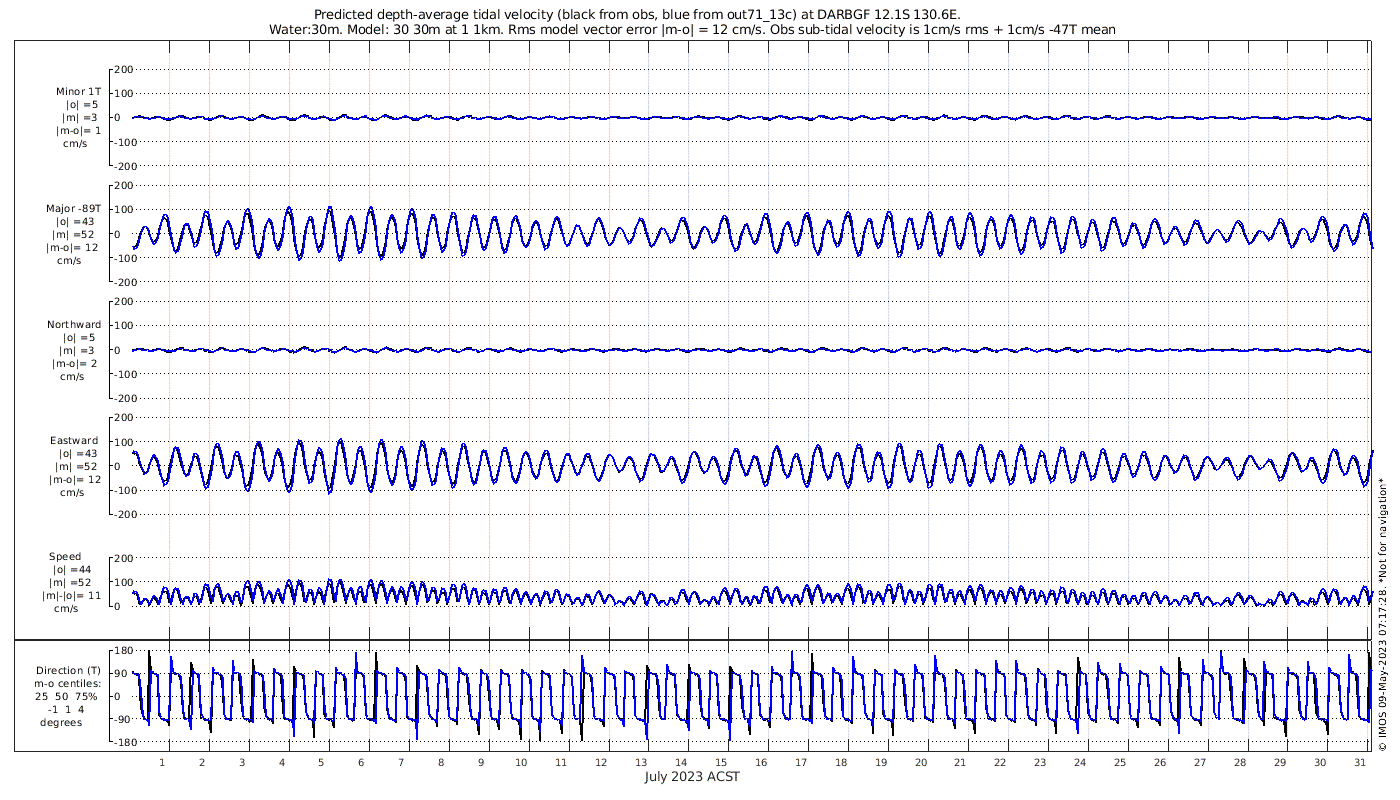Click the -200 tick of the Eastward axis
The image size is (1400, 800).
point(121,514)
